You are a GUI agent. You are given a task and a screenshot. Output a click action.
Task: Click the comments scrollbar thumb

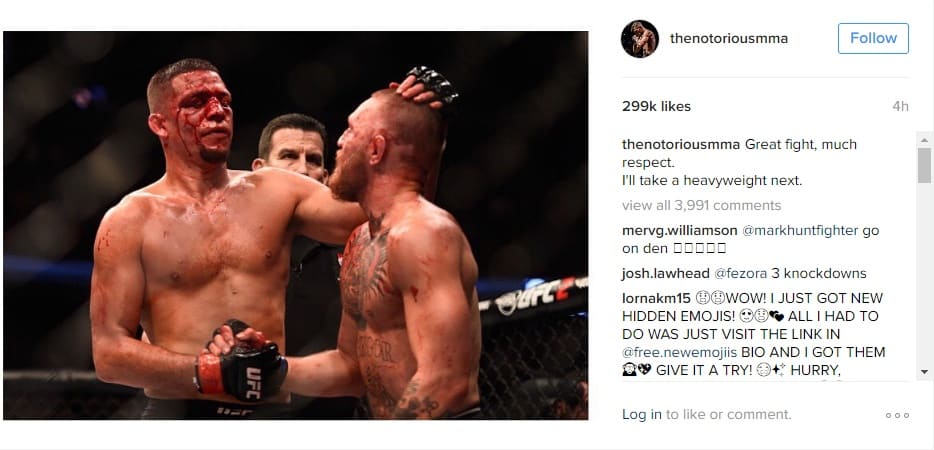924,166
